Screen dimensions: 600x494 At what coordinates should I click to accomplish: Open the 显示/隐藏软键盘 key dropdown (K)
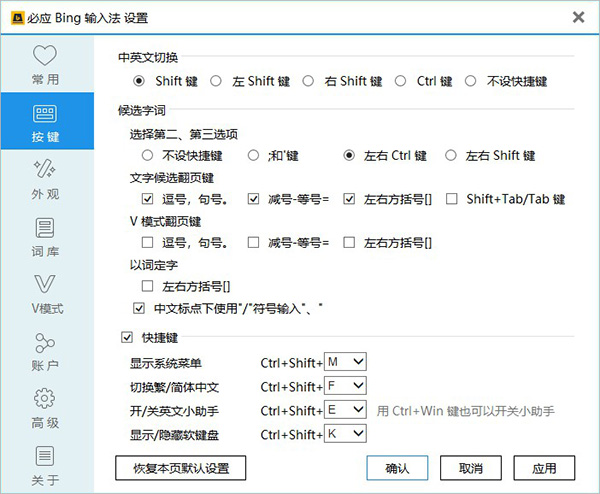point(345,434)
